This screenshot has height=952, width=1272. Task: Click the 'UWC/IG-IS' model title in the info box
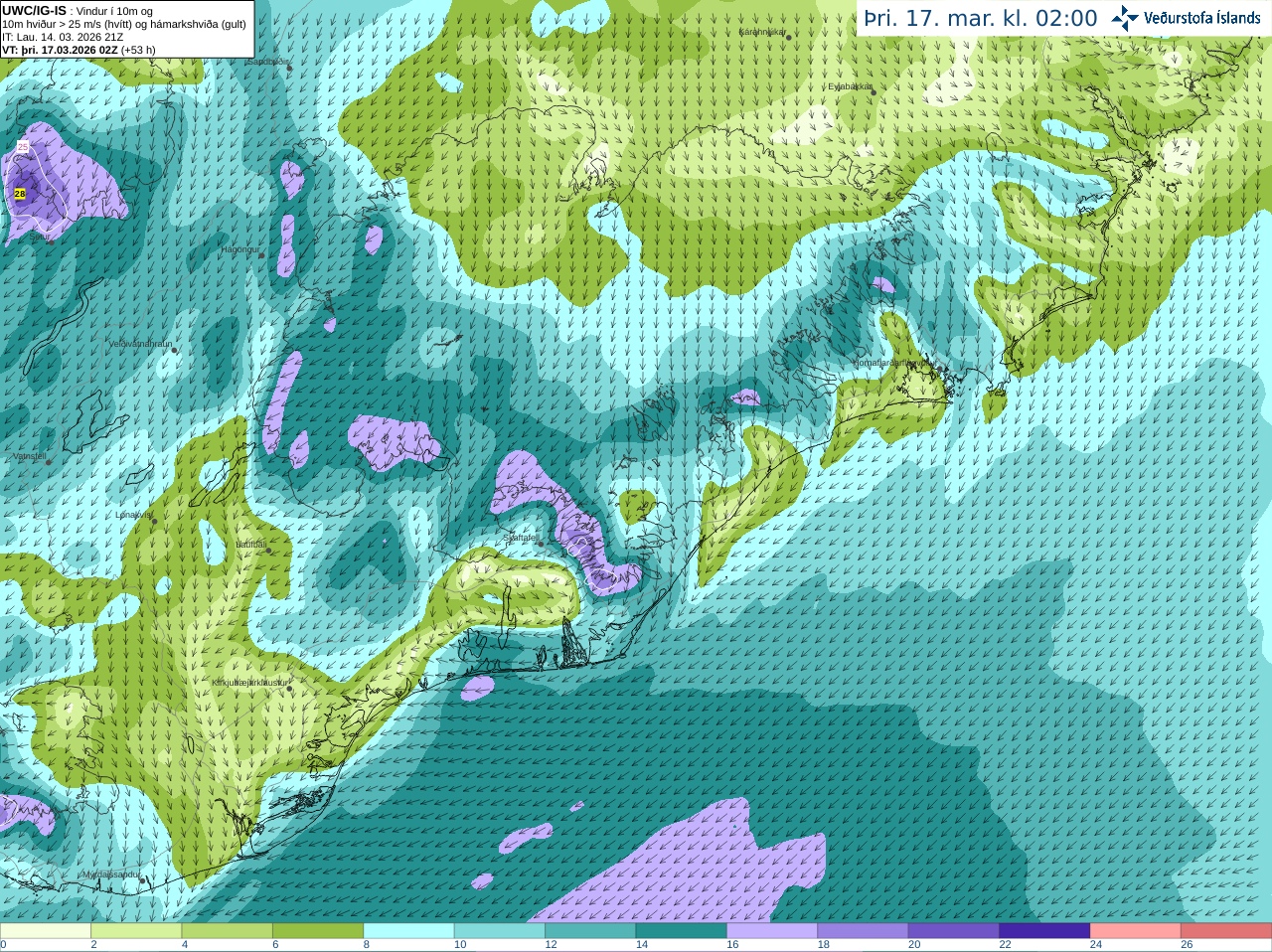click(35, 10)
